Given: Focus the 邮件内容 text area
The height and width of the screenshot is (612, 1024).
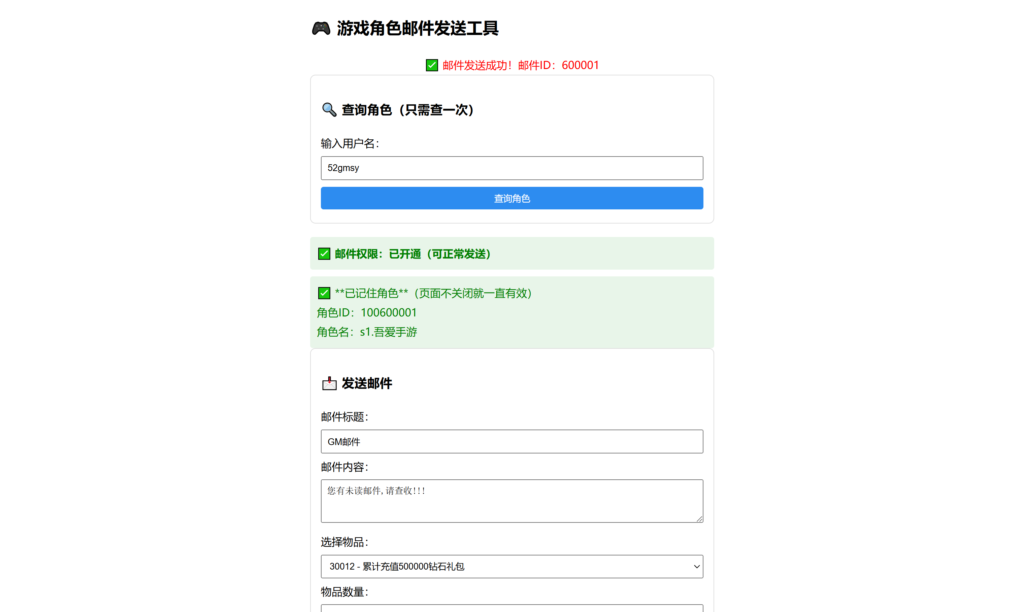Looking at the screenshot, I should click(512, 501).
